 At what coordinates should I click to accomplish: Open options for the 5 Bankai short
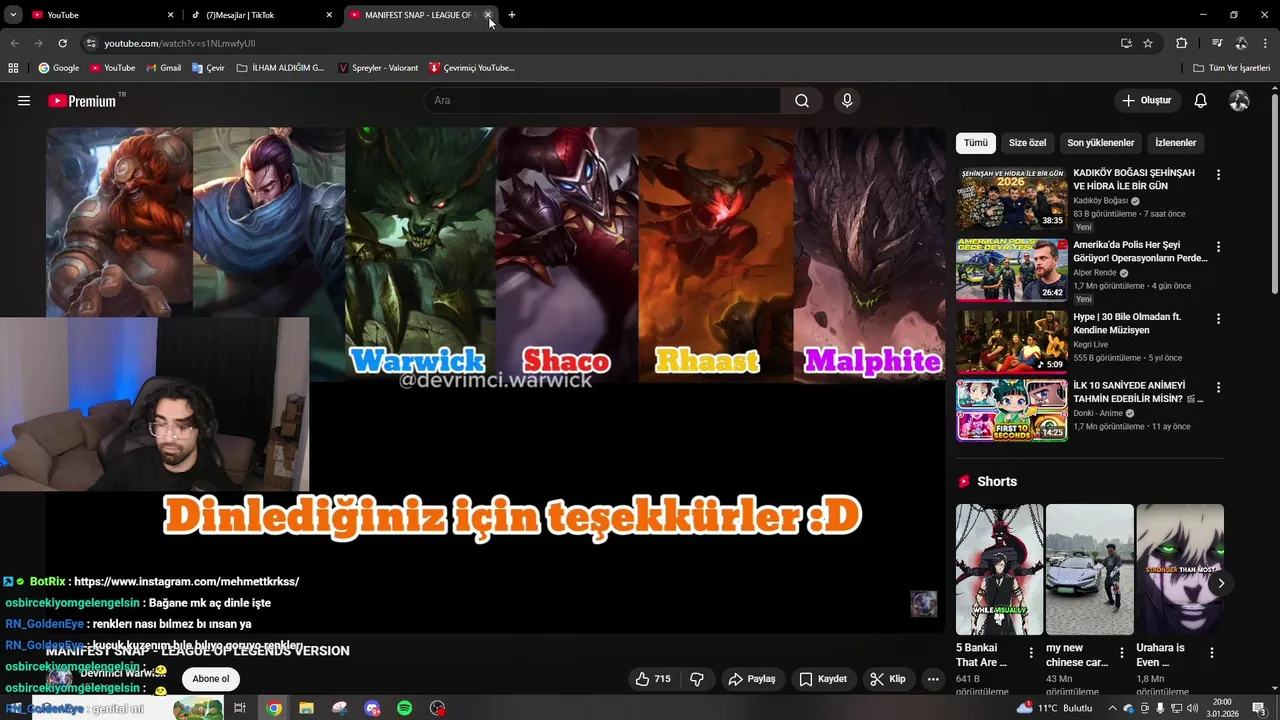click(x=1031, y=652)
